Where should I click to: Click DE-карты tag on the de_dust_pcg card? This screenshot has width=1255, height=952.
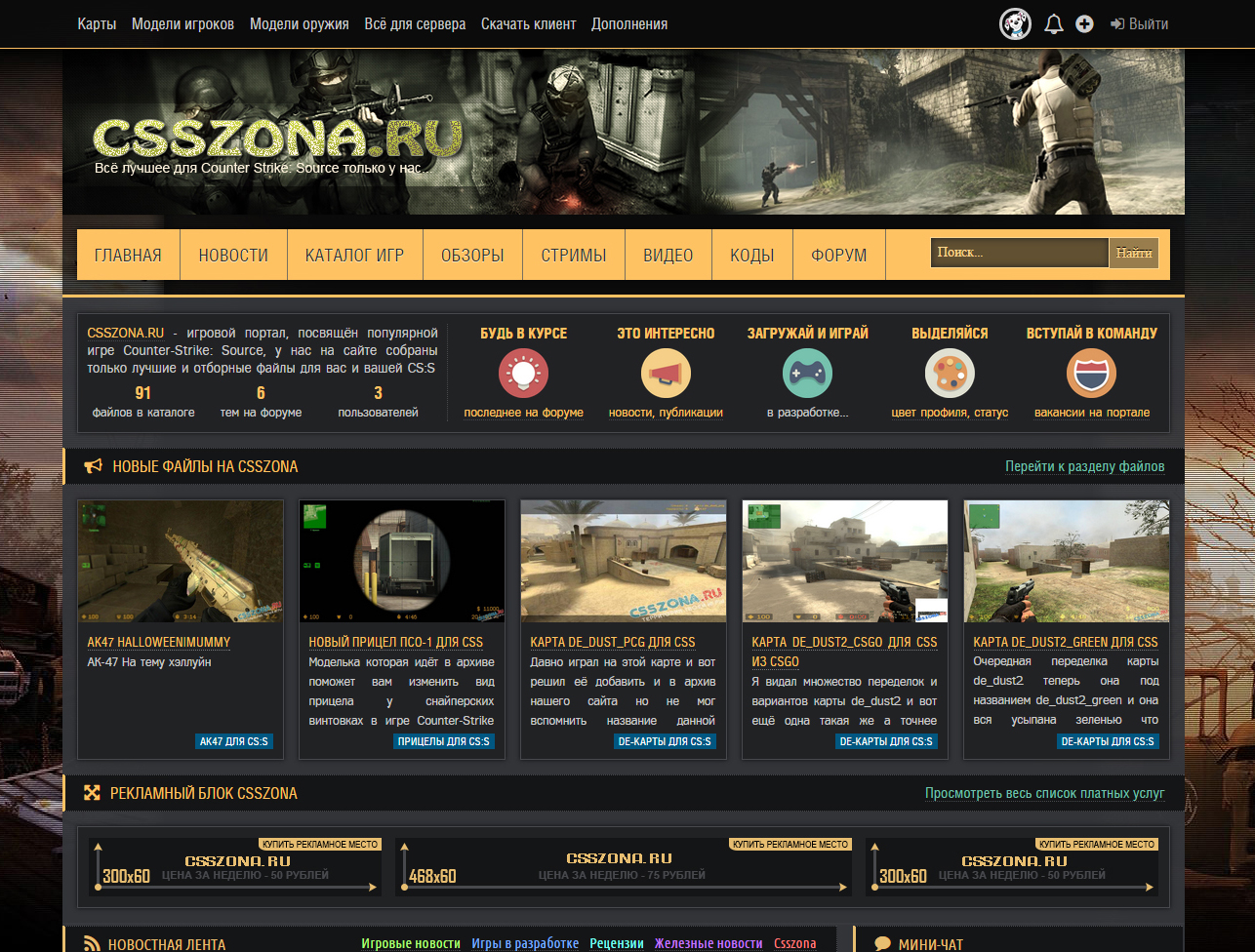coord(665,741)
